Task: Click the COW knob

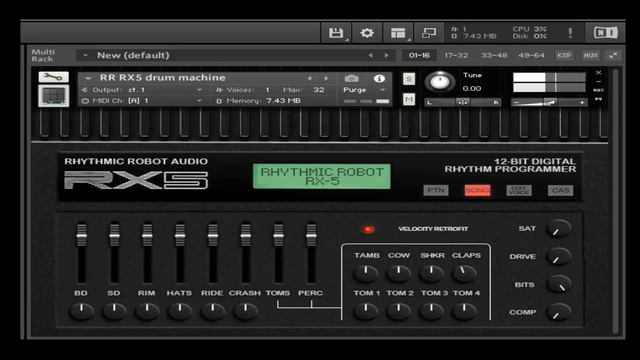Action: coord(399,273)
